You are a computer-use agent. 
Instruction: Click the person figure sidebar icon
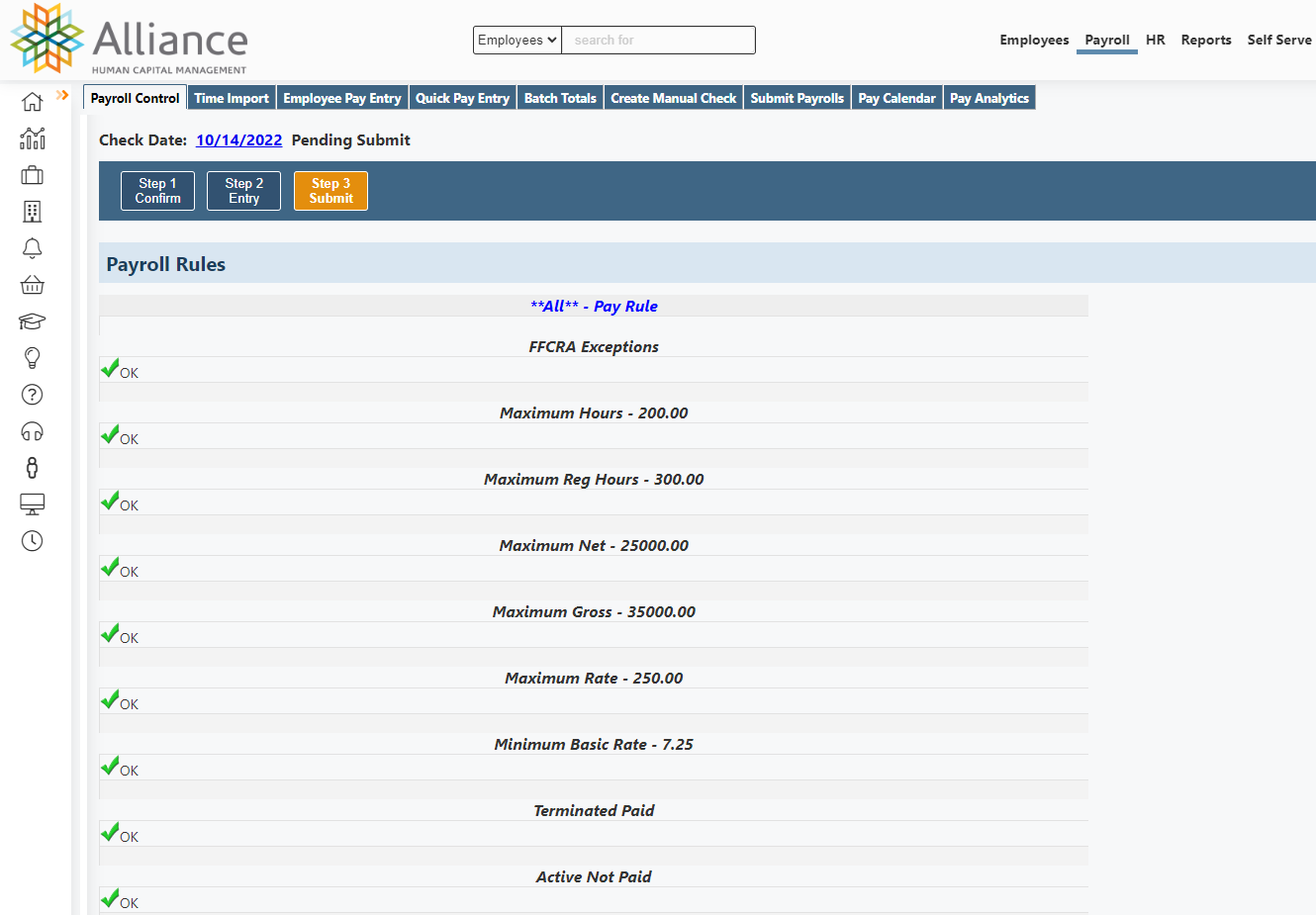pos(33,468)
